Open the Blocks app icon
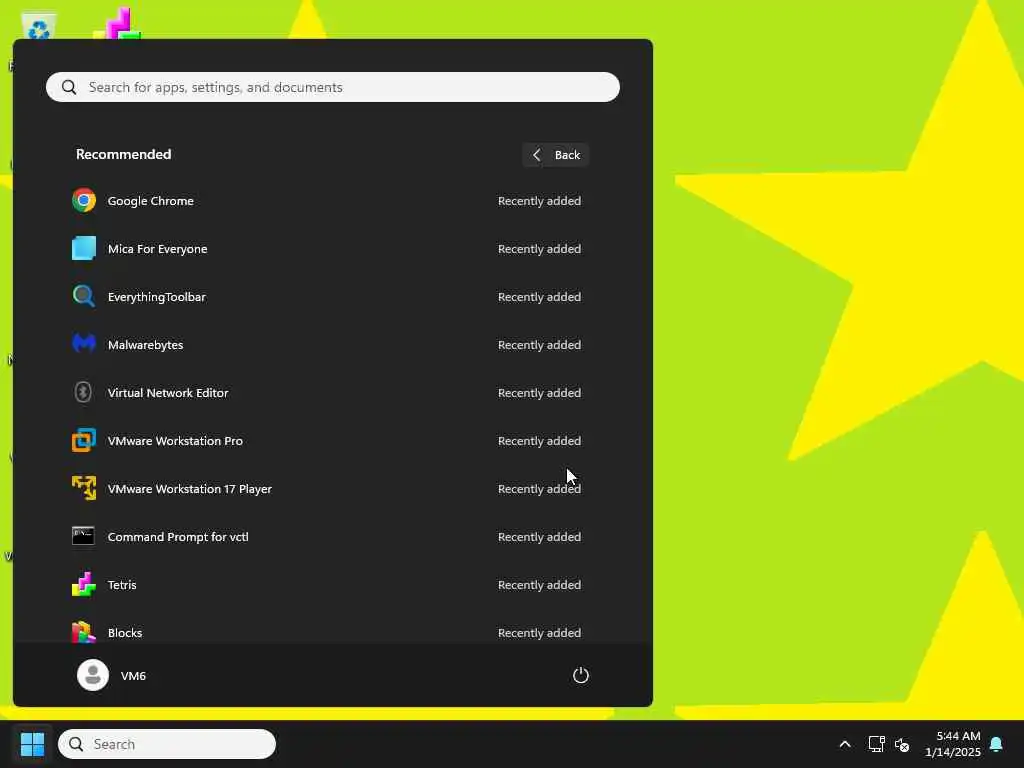Viewport: 1024px width, 768px height. pyautogui.click(x=84, y=632)
